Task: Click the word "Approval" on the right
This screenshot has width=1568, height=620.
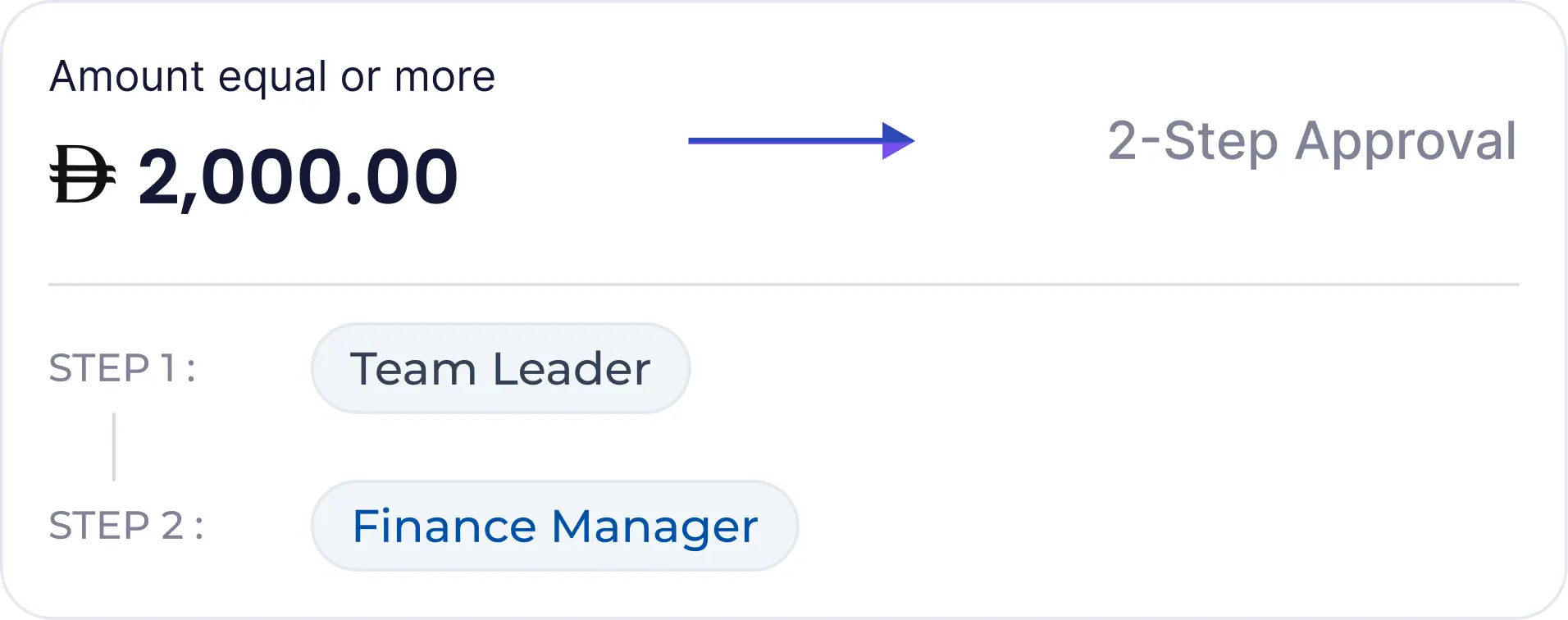Action: point(1406,141)
